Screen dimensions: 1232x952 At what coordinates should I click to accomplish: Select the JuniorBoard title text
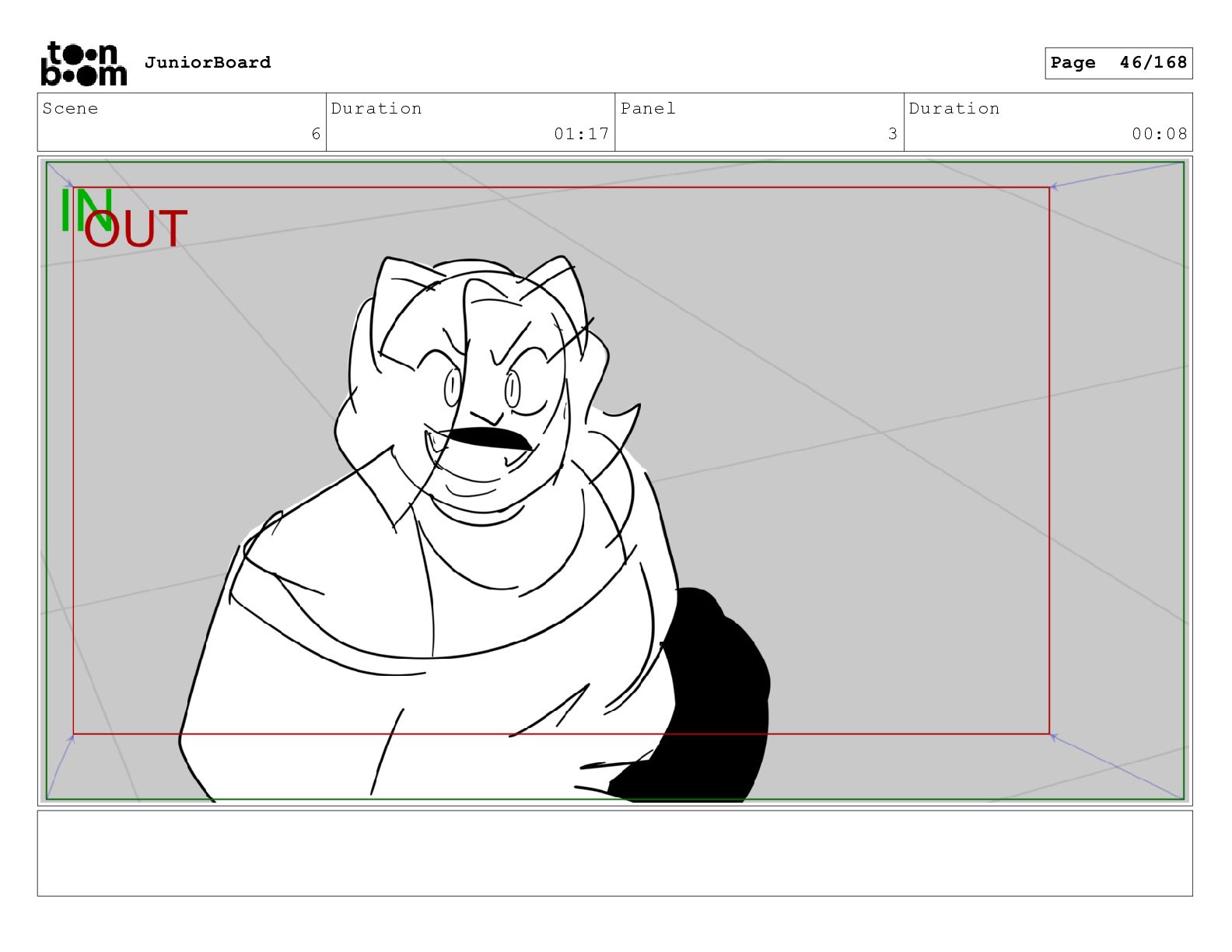(x=208, y=62)
